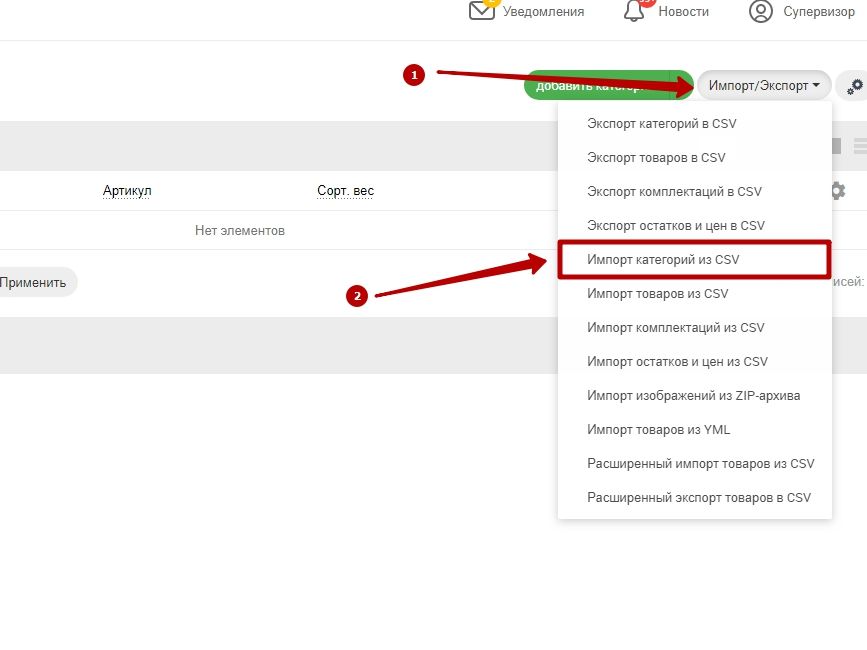Viewport: 867px width, 650px height.
Task: Click the Супервизор account name
Action: [x=819, y=12]
